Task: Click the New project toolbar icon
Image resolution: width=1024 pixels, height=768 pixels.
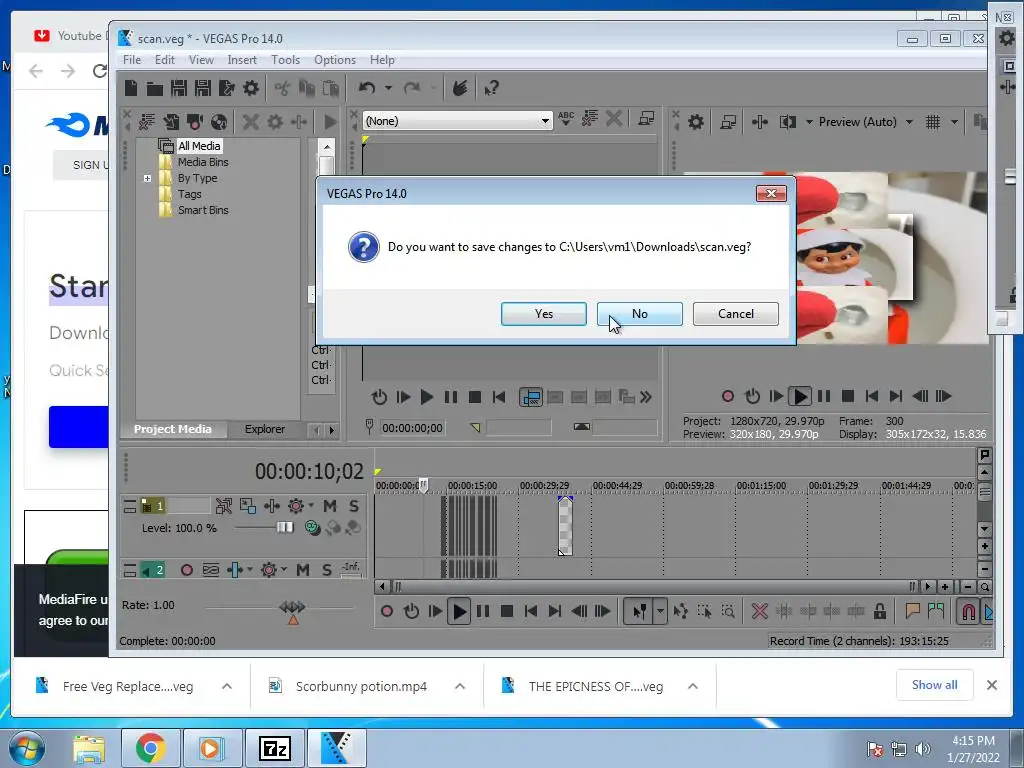Action: coord(131,88)
